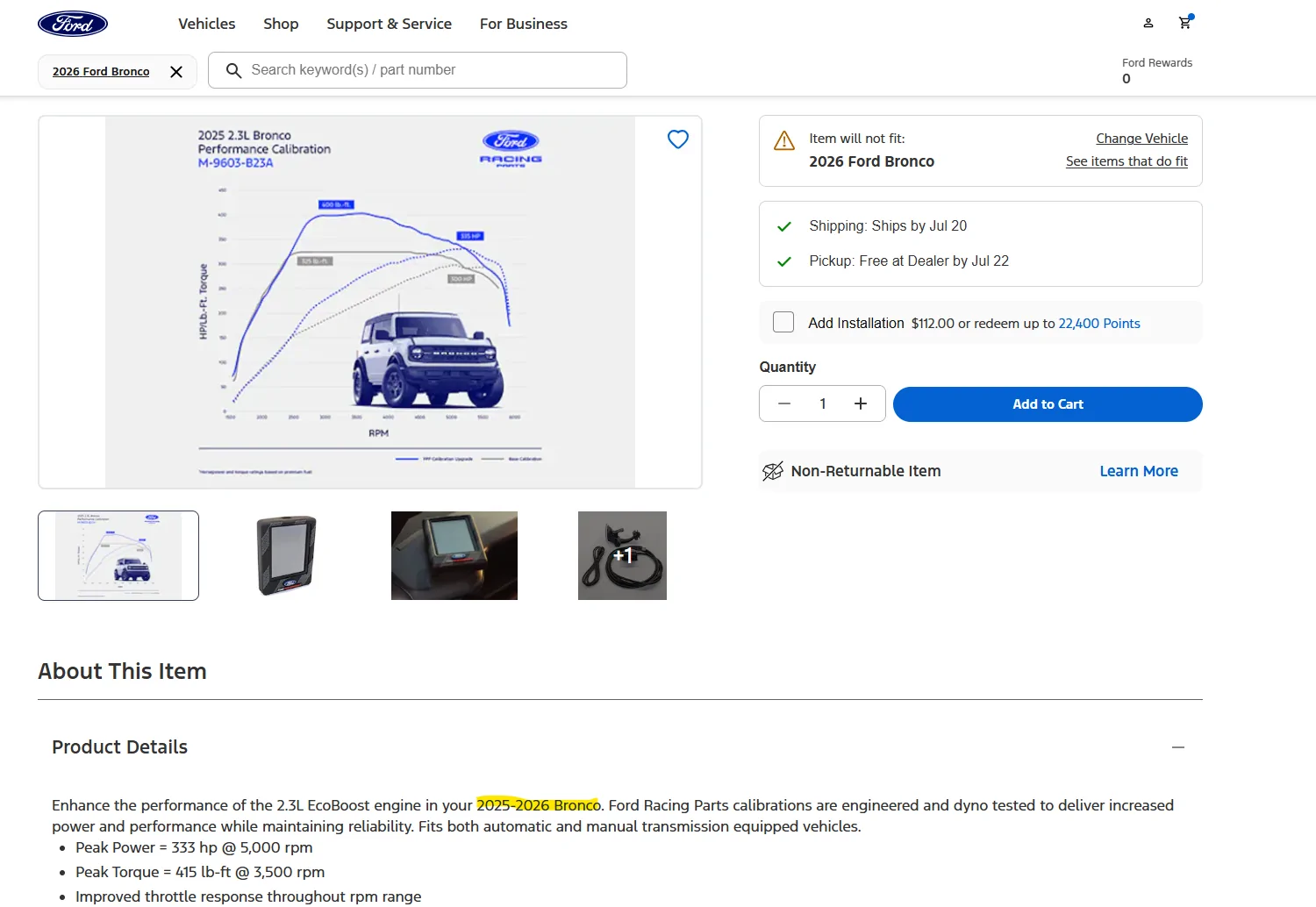The image size is (1316, 907).
Task: Open the shopping cart icon
Action: pyautogui.click(x=1185, y=23)
